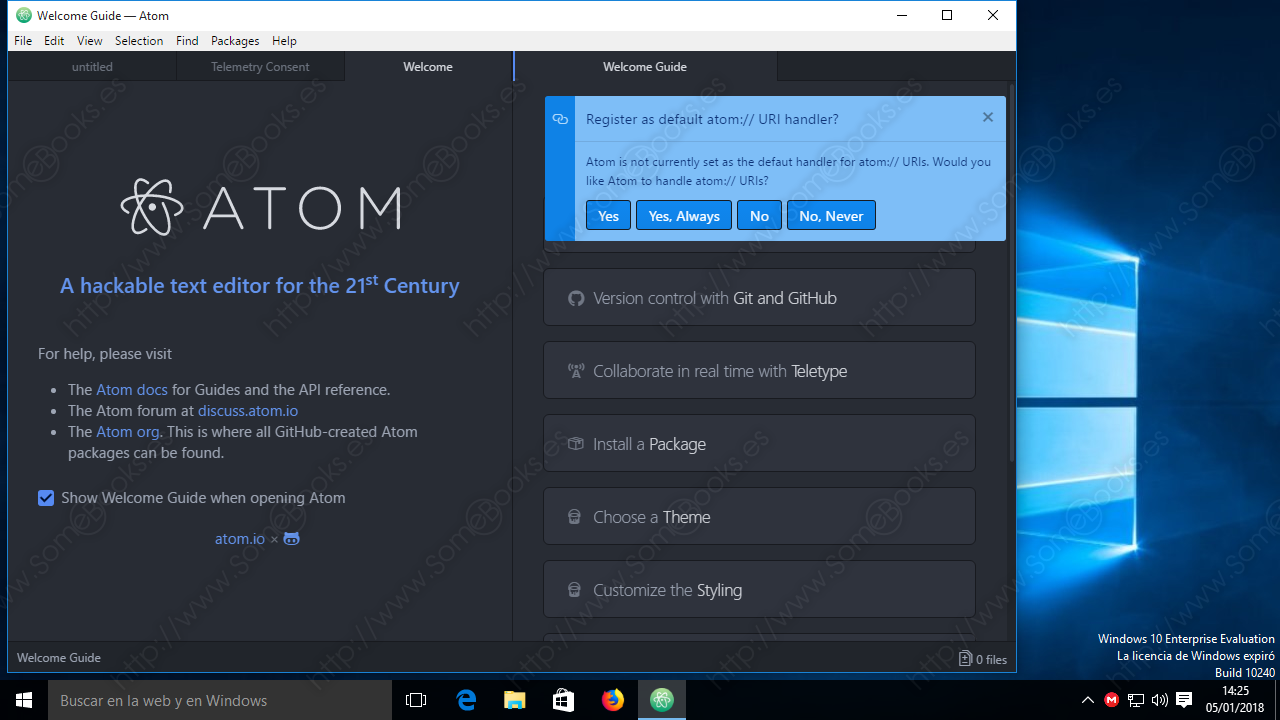Open the View menu
This screenshot has width=1280, height=720.
[x=90, y=41]
